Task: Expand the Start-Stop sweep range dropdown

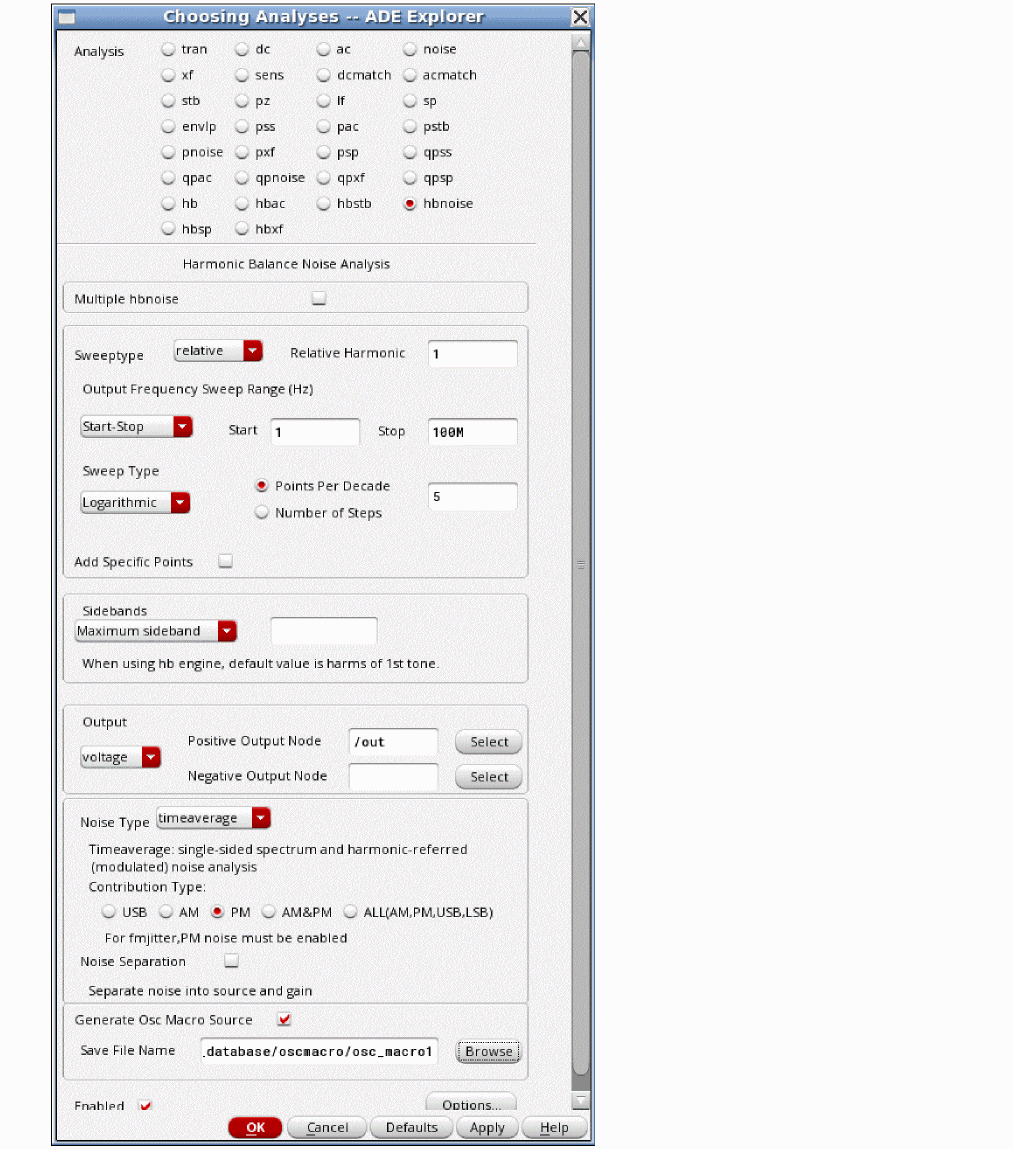Action: pos(136,427)
